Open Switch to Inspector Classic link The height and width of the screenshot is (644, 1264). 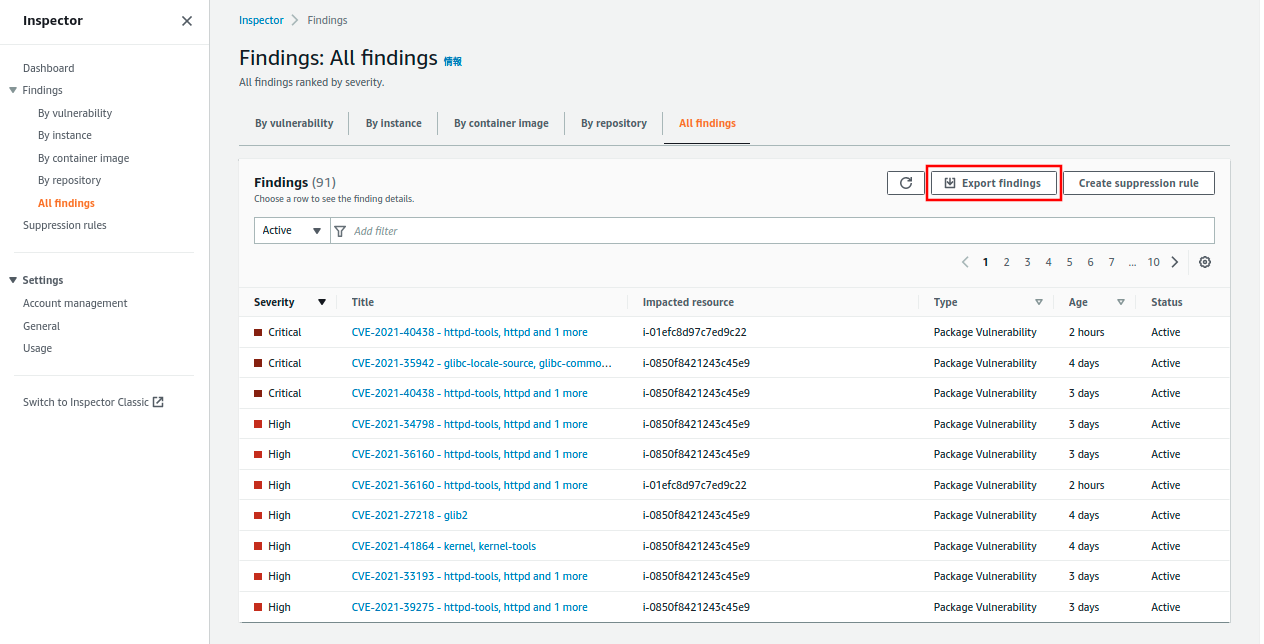[x=93, y=402]
